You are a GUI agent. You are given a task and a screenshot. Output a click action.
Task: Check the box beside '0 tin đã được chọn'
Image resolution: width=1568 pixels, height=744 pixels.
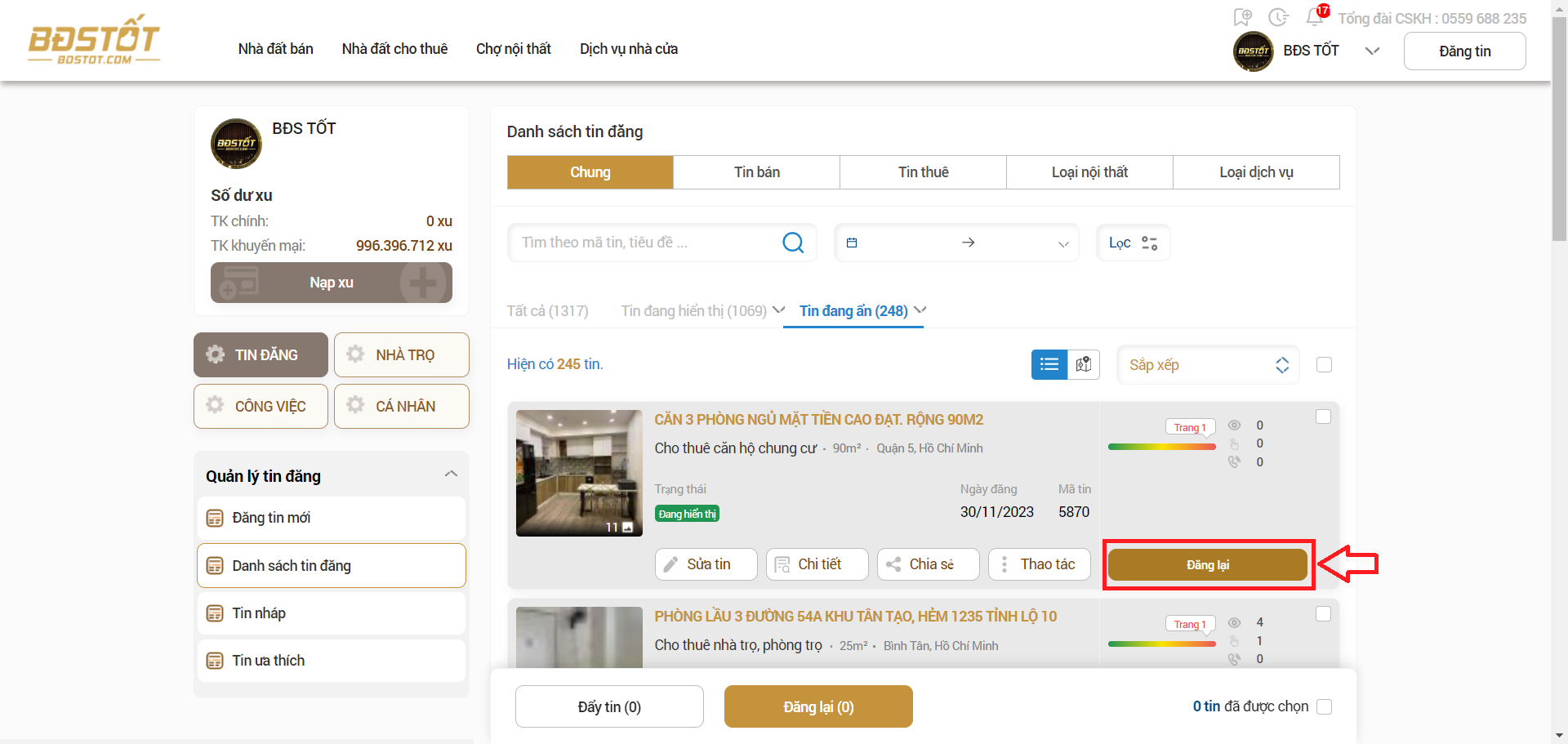pos(1324,706)
